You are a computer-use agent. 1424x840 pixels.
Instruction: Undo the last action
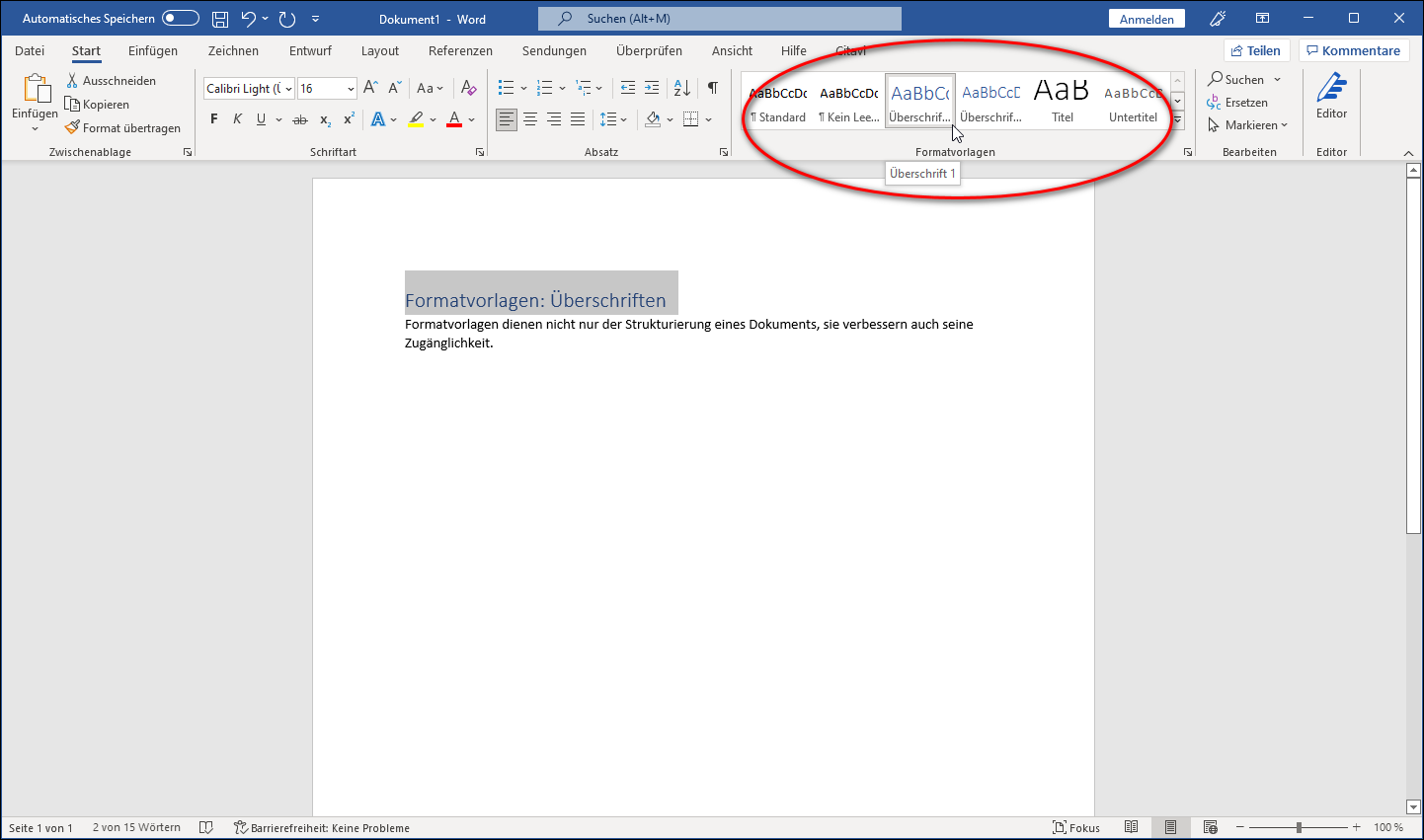[248, 19]
